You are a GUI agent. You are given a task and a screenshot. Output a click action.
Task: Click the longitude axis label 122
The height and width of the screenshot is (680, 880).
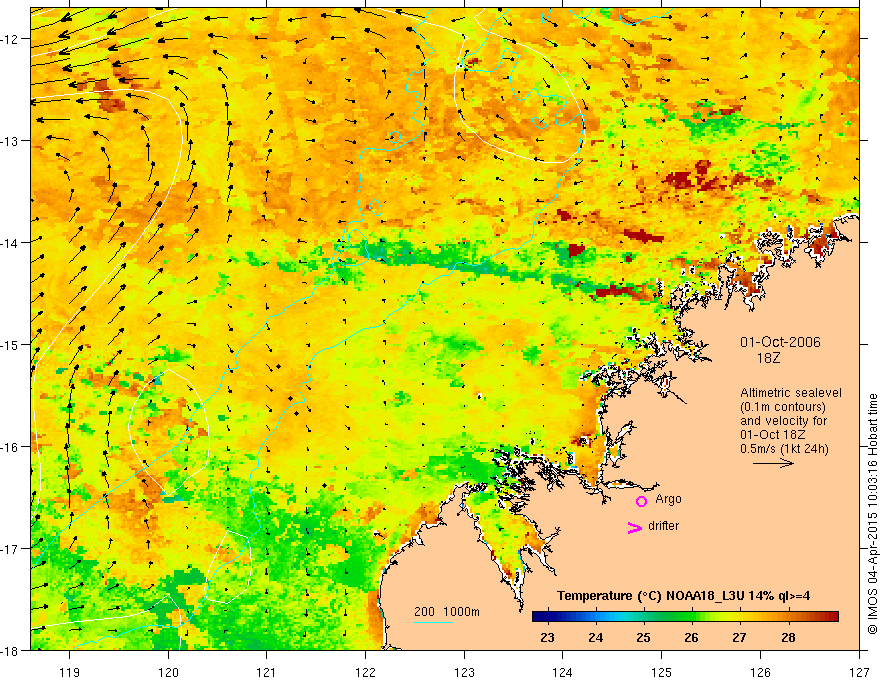pyautogui.click(x=365, y=672)
